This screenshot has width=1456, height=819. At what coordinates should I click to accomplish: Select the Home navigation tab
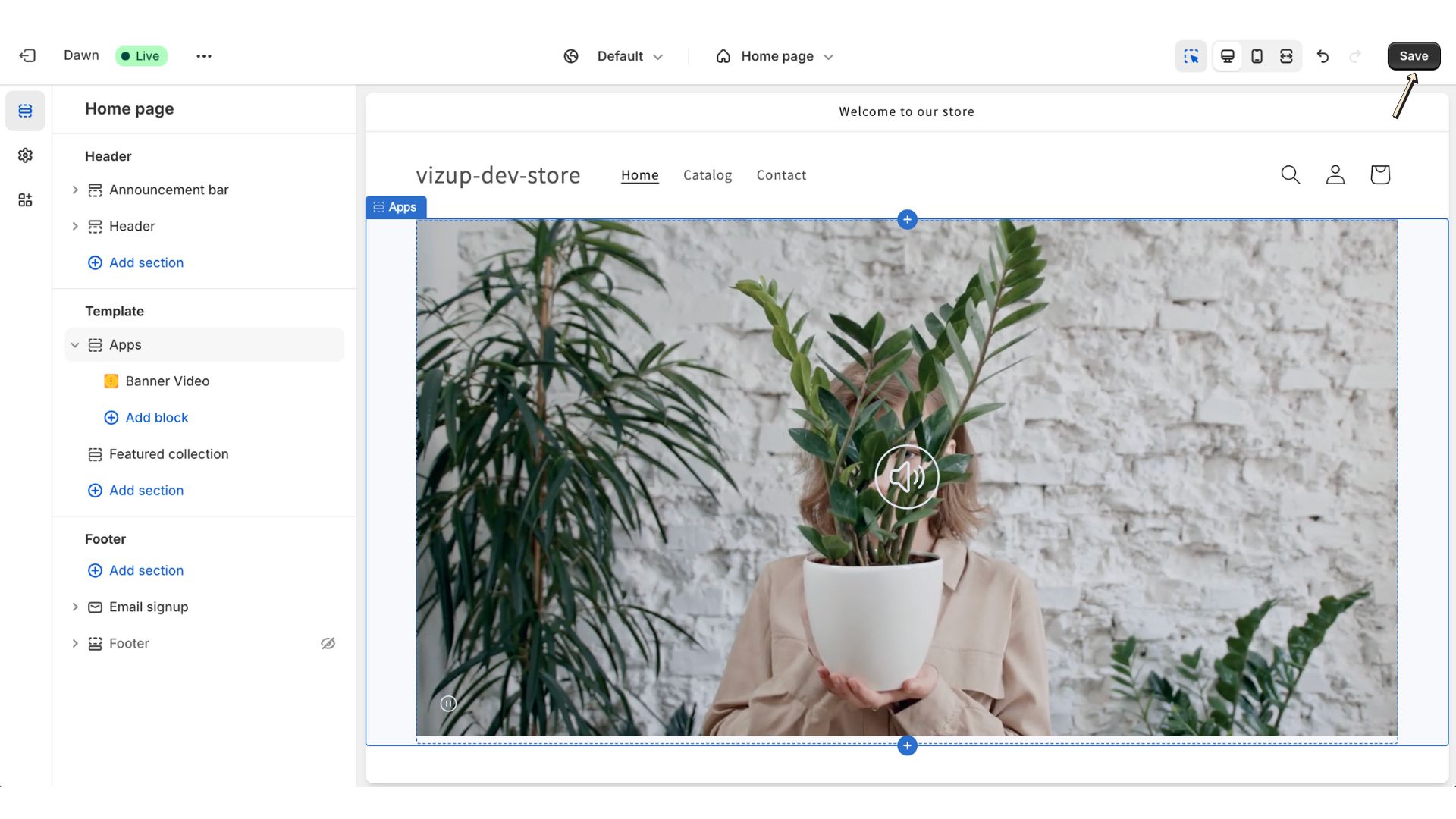640,175
